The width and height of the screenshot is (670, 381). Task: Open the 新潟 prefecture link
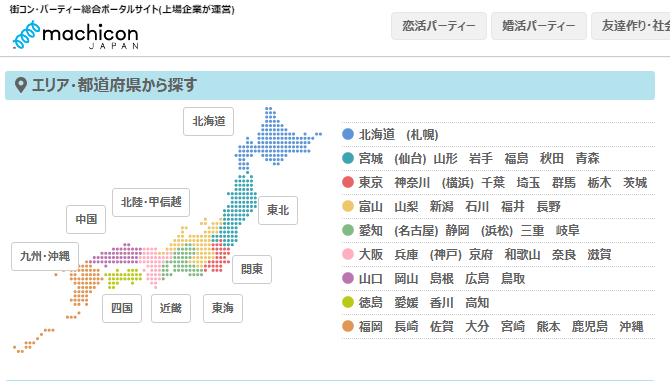click(x=441, y=207)
